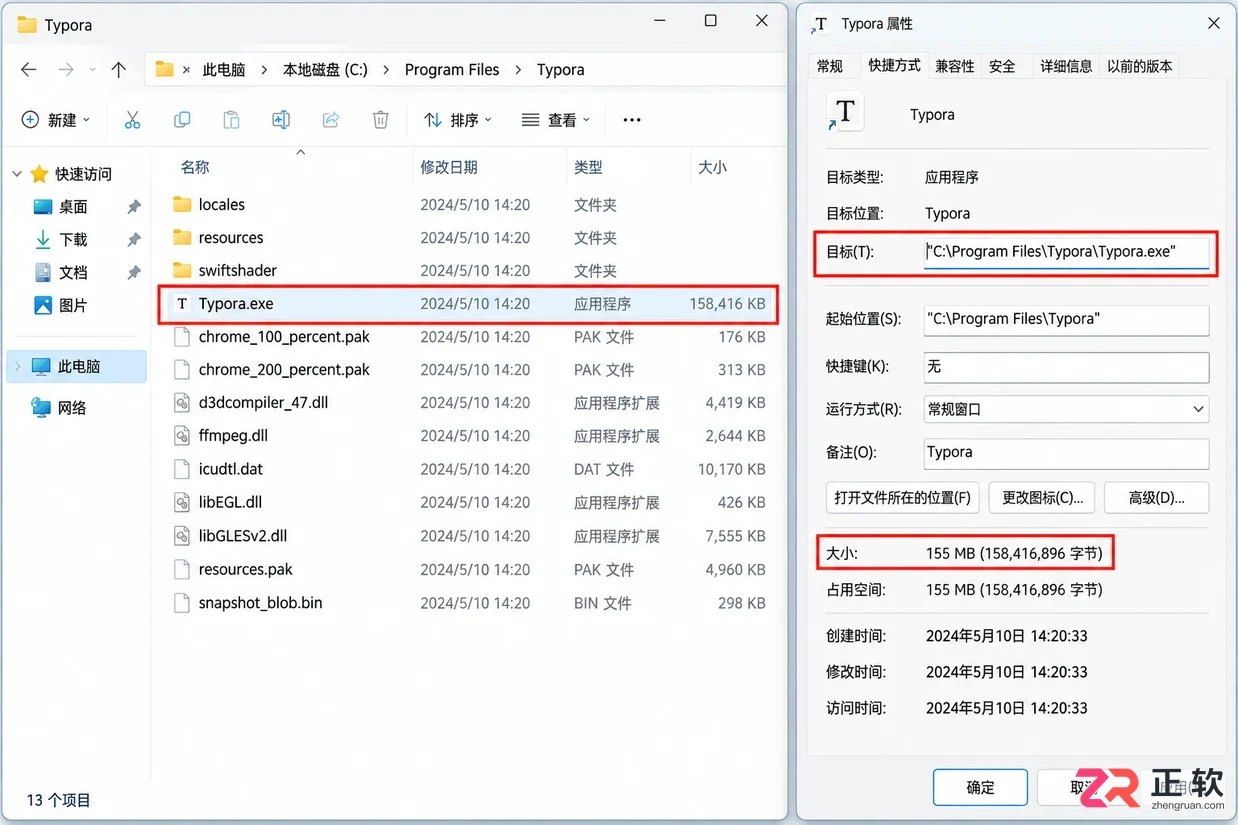Screen dimensions: 1238x825
Task: Select the chrome_200_percent.pak file name
Action: point(284,370)
